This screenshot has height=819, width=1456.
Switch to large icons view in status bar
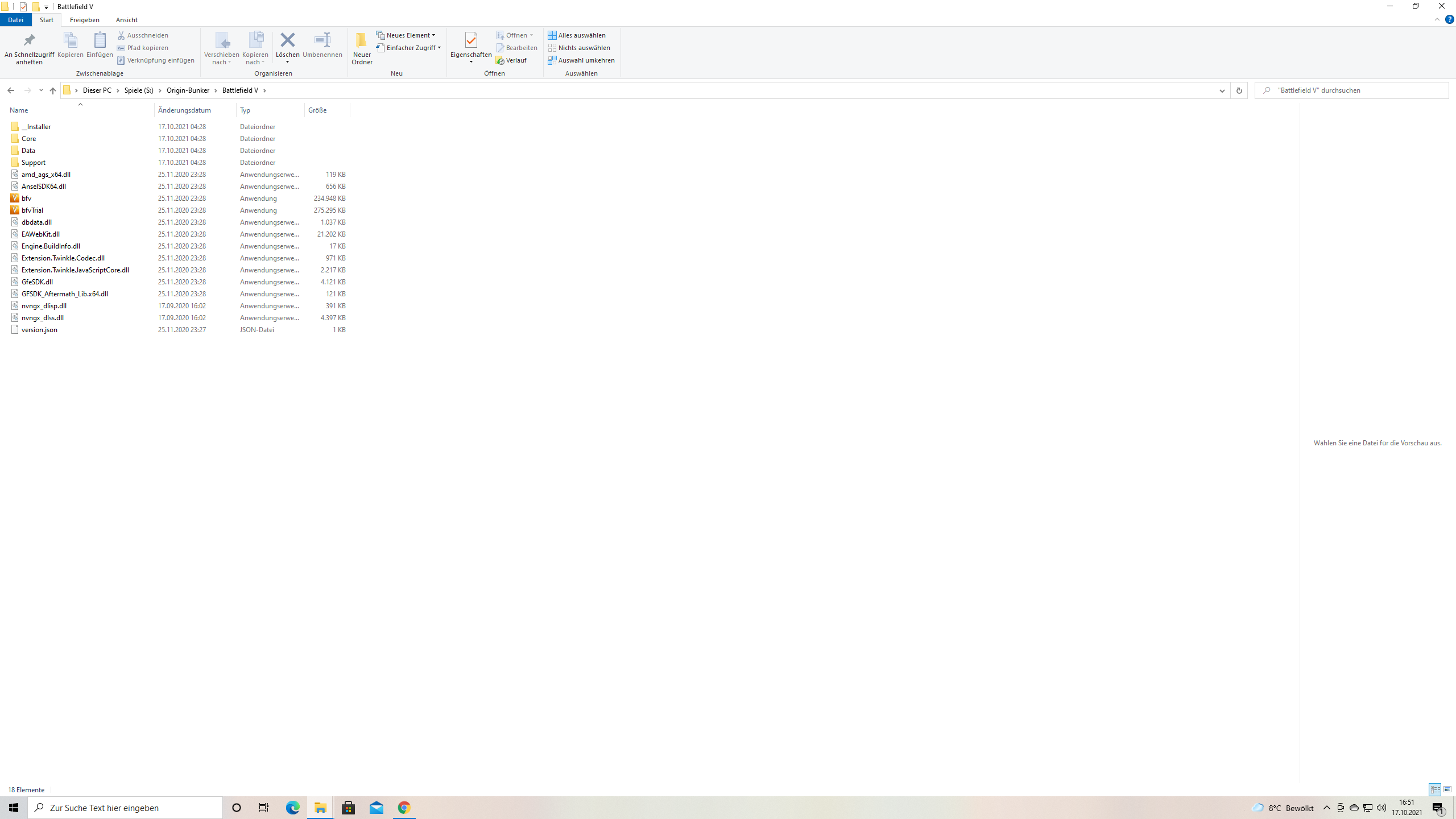coord(1447,789)
